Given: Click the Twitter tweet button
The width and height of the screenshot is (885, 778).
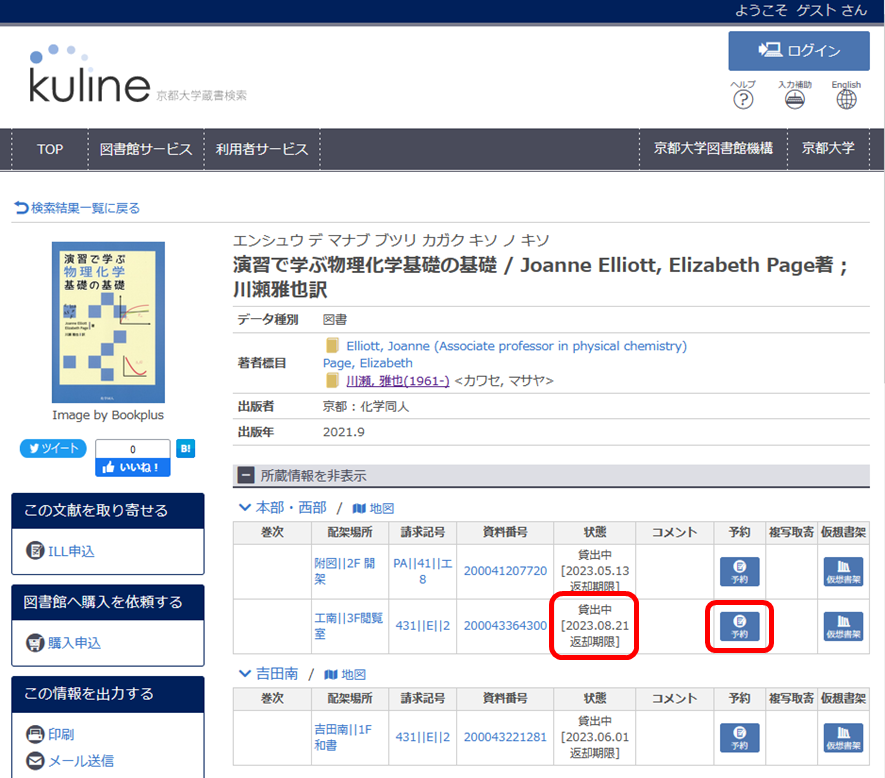Looking at the screenshot, I should (53, 449).
